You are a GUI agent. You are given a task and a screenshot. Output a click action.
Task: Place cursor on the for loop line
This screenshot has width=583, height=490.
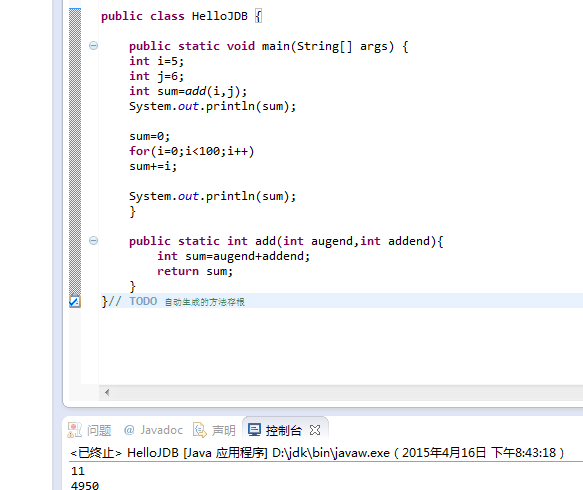[x=191, y=151]
